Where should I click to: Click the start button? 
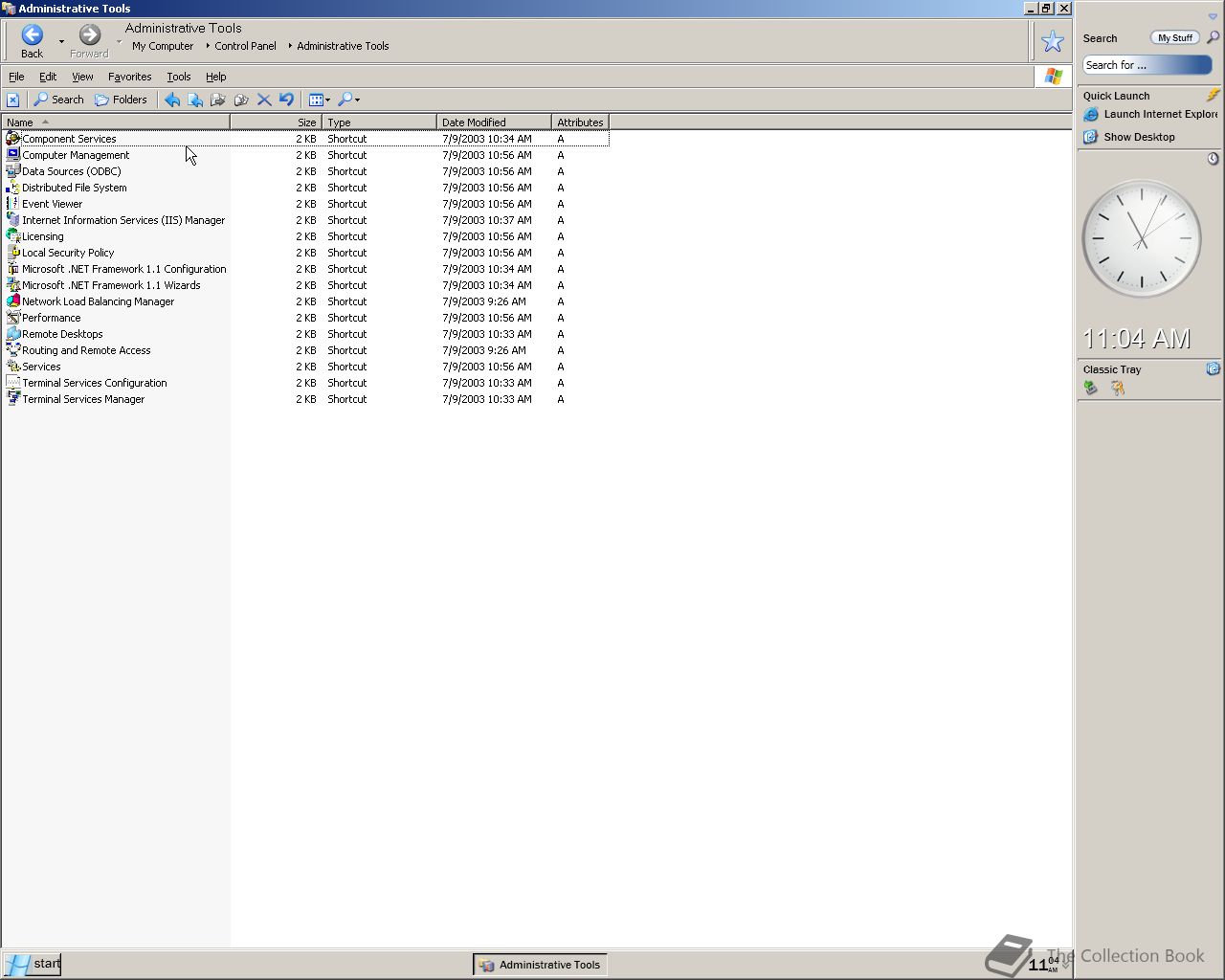click(32, 964)
